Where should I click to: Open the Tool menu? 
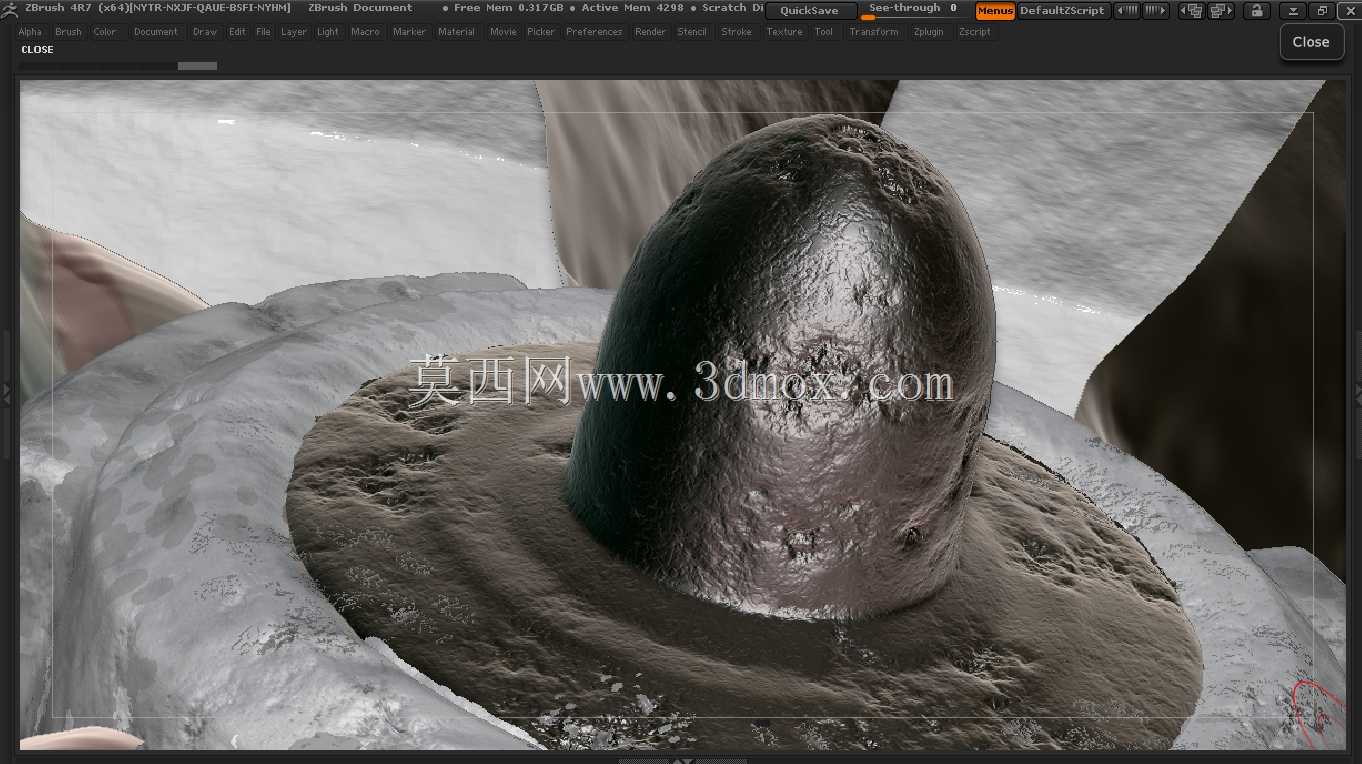click(x=824, y=32)
